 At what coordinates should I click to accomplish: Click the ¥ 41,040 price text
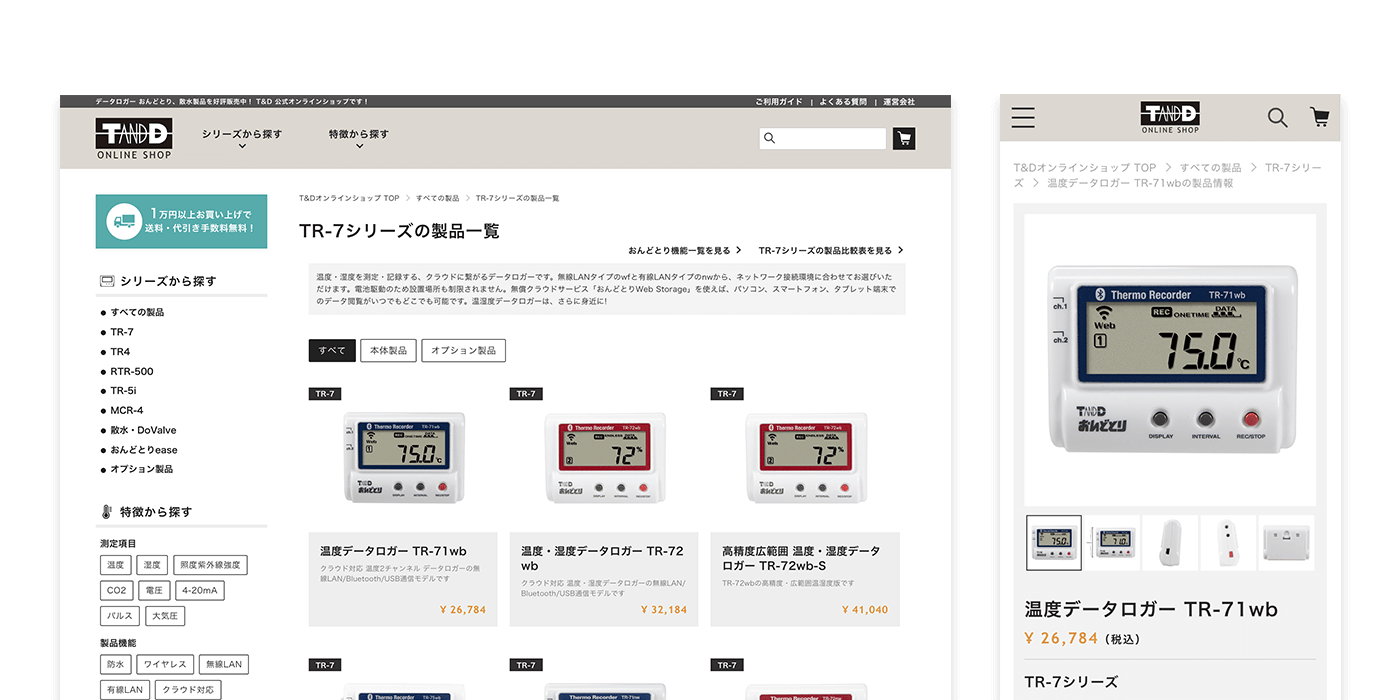click(x=864, y=610)
